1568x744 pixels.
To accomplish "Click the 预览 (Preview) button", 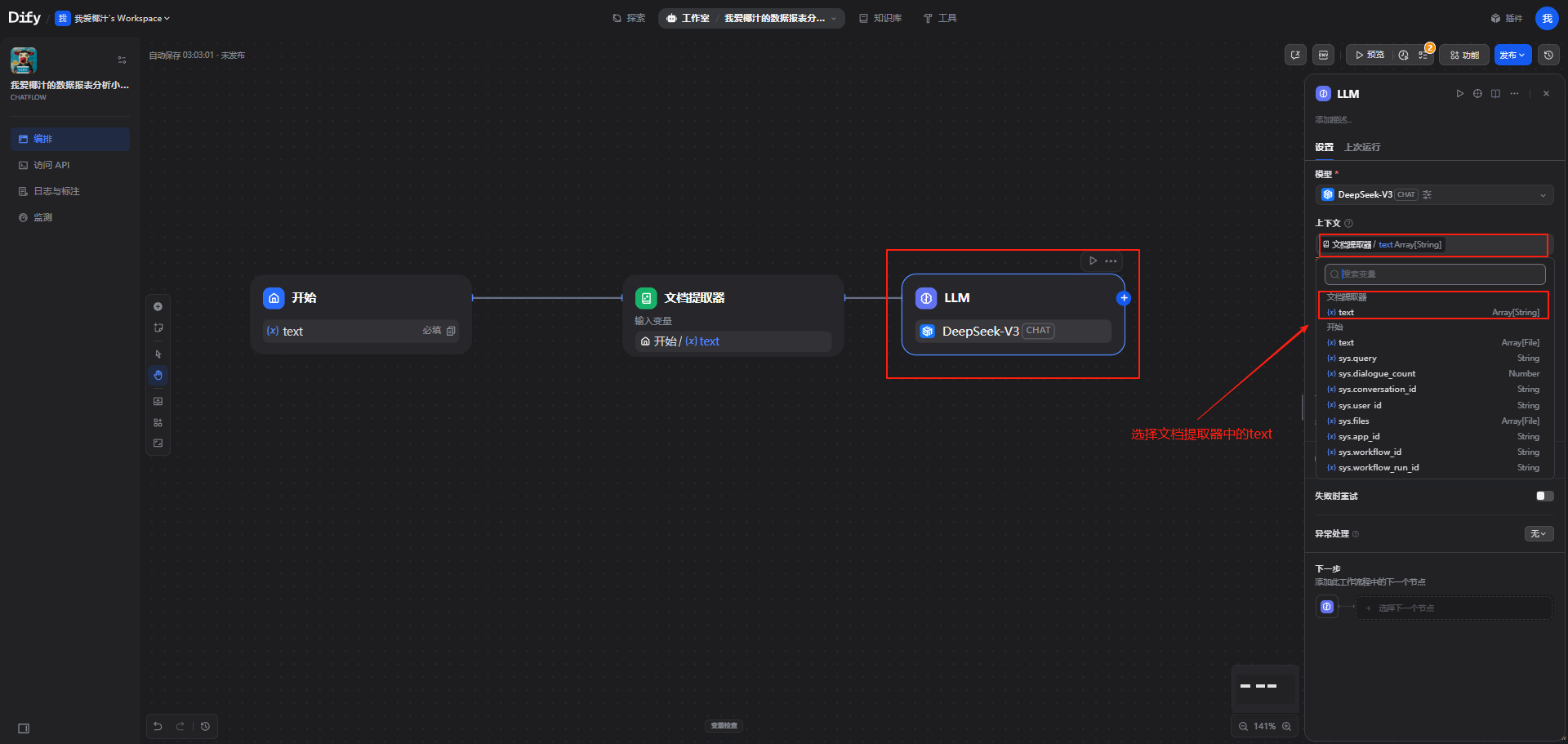I will (x=1370, y=55).
